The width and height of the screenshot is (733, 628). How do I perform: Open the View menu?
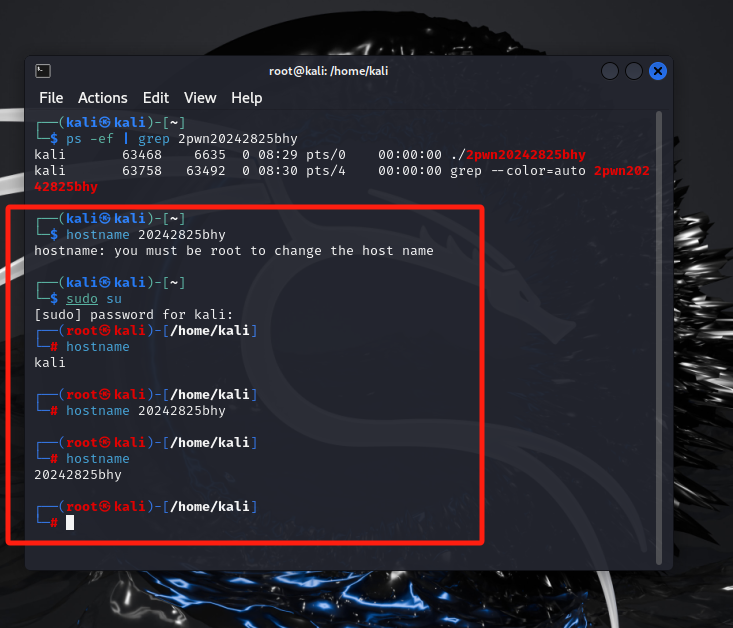pyautogui.click(x=200, y=98)
